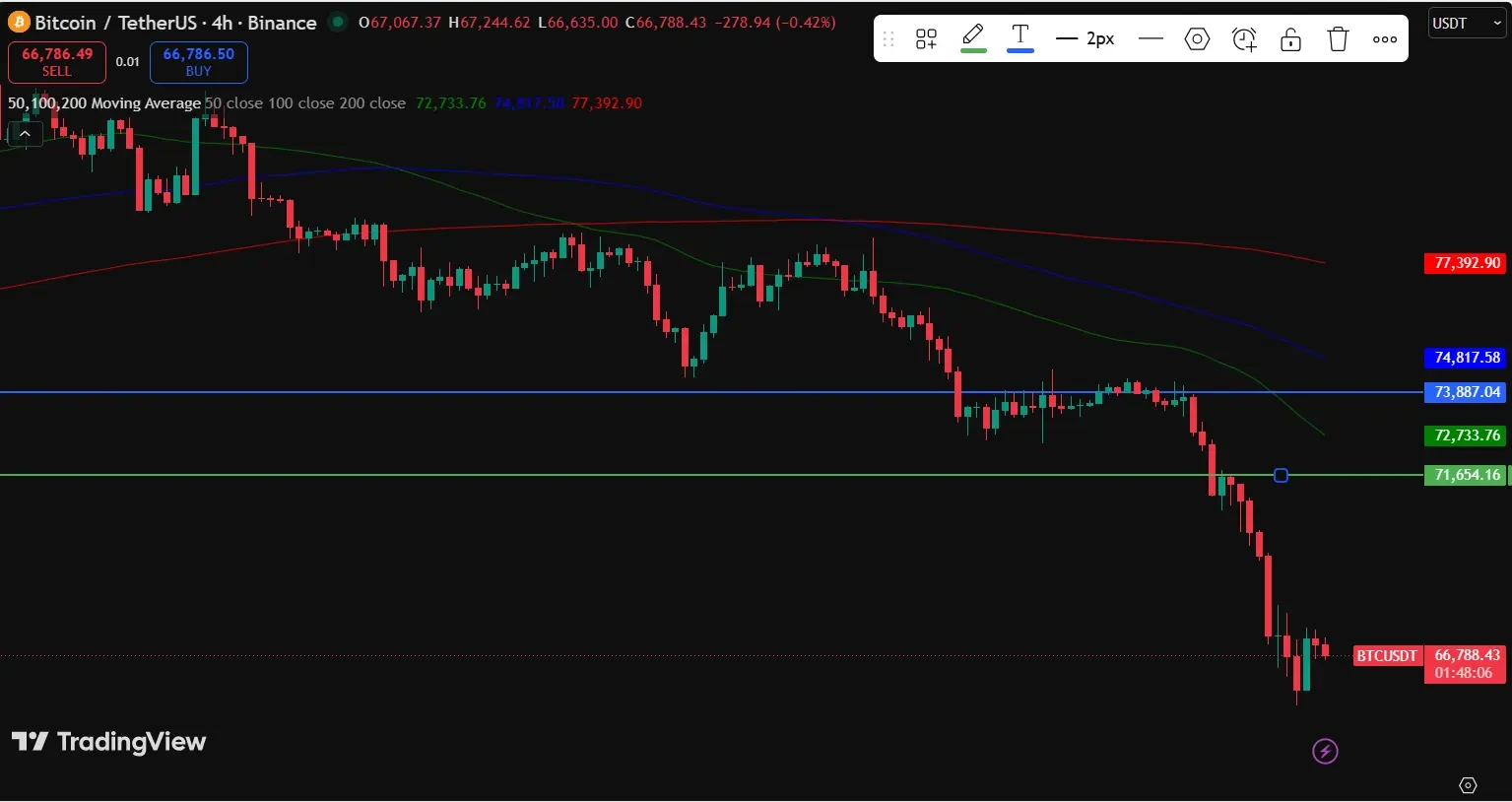
Task: Click the BTCUSDT last price label
Action: coord(1387,655)
